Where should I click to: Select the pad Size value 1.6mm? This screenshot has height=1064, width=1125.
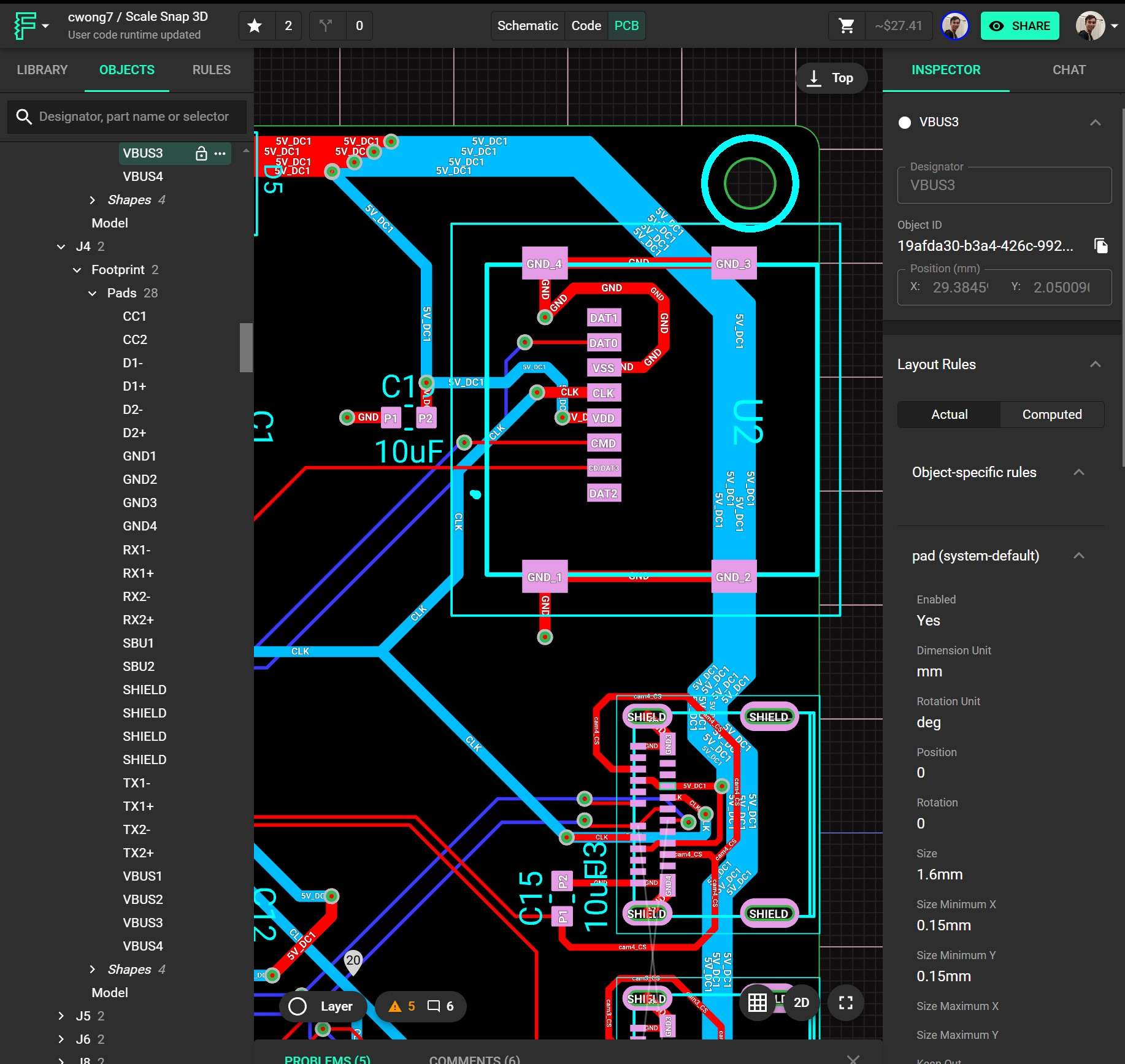tap(939, 875)
